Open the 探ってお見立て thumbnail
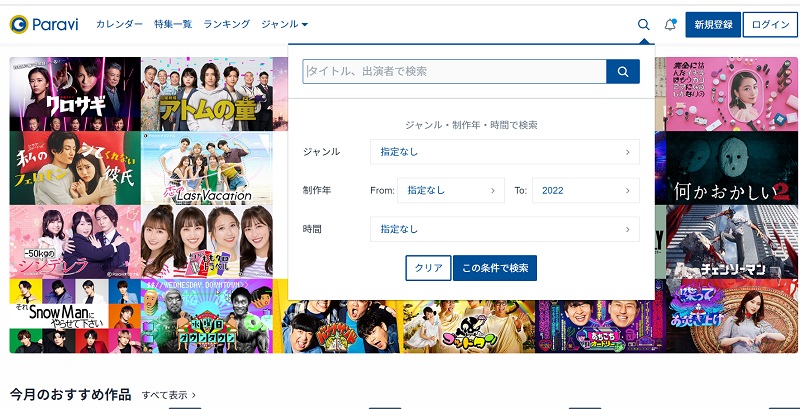Image resolution: width=800 pixels, height=409 pixels. (x=732, y=316)
